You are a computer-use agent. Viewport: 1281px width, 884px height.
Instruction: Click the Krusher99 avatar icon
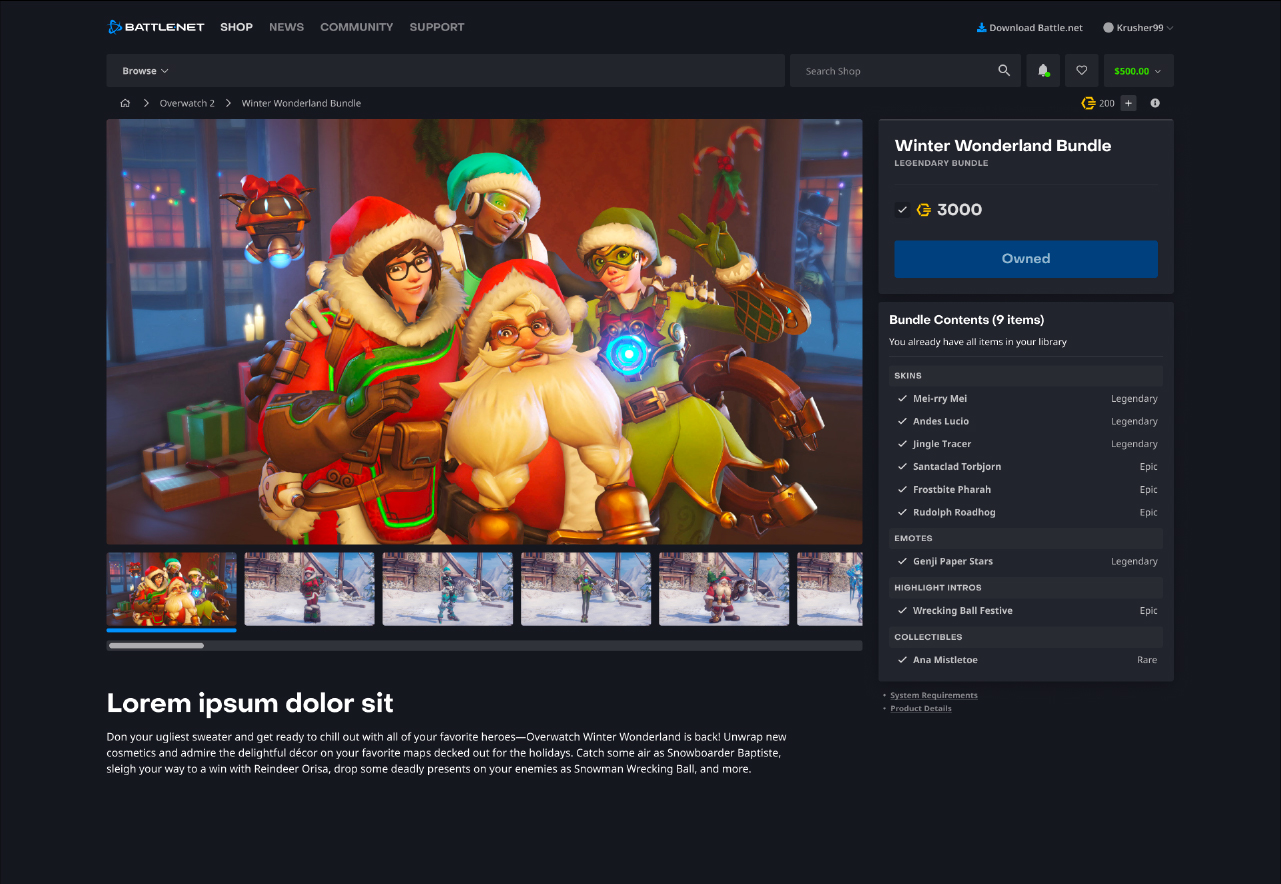pyautogui.click(x=1108, y=28)
